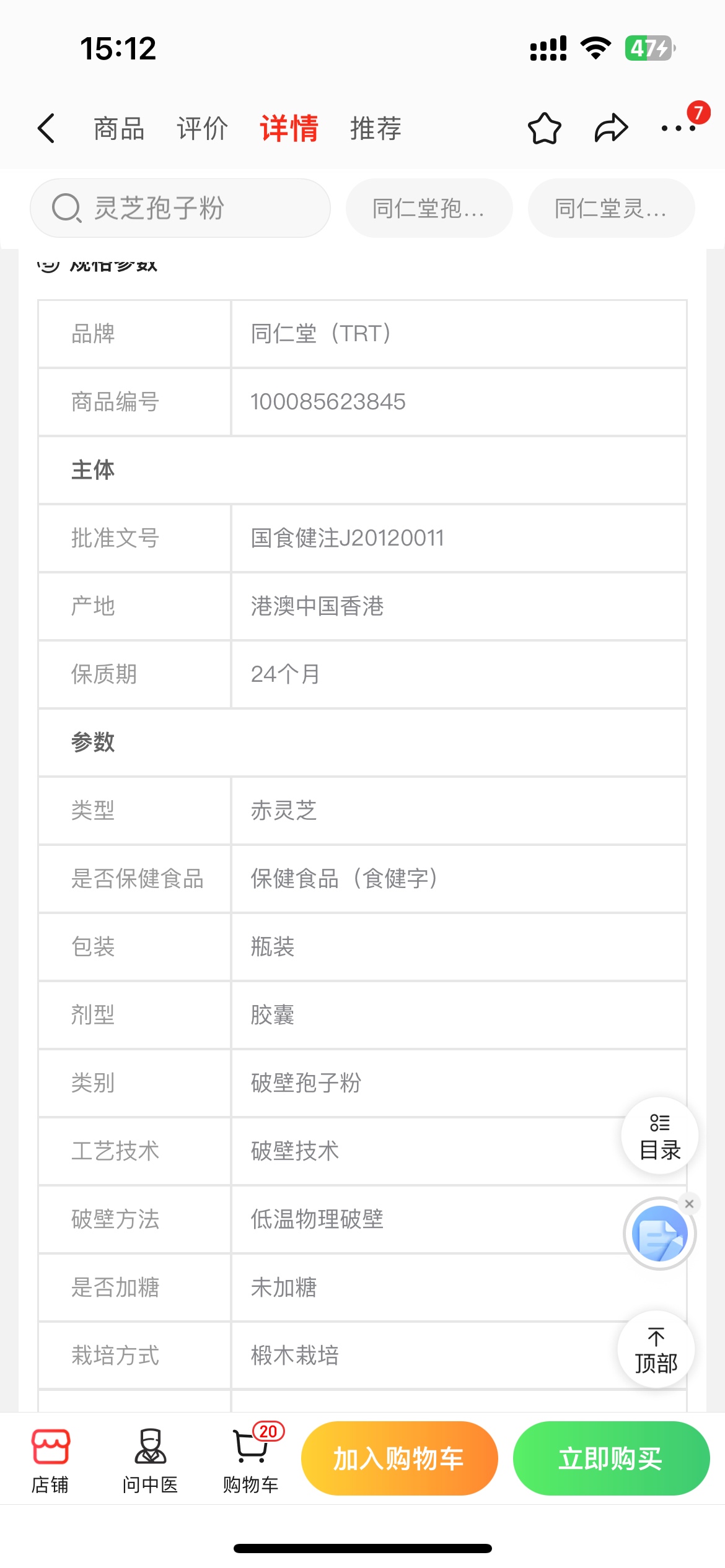Open the 目录 contents floating button
The width and height of the screenshot is (725, 1568).
(660, 1136)
